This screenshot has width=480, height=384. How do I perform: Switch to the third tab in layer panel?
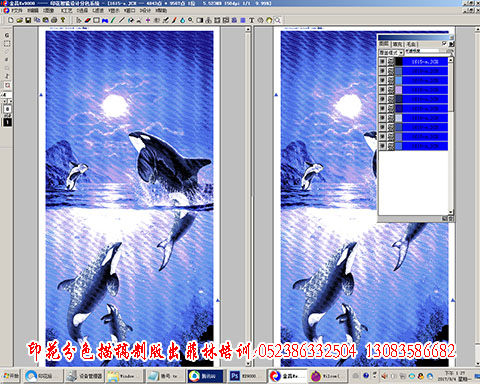click(x=411, y=44)
